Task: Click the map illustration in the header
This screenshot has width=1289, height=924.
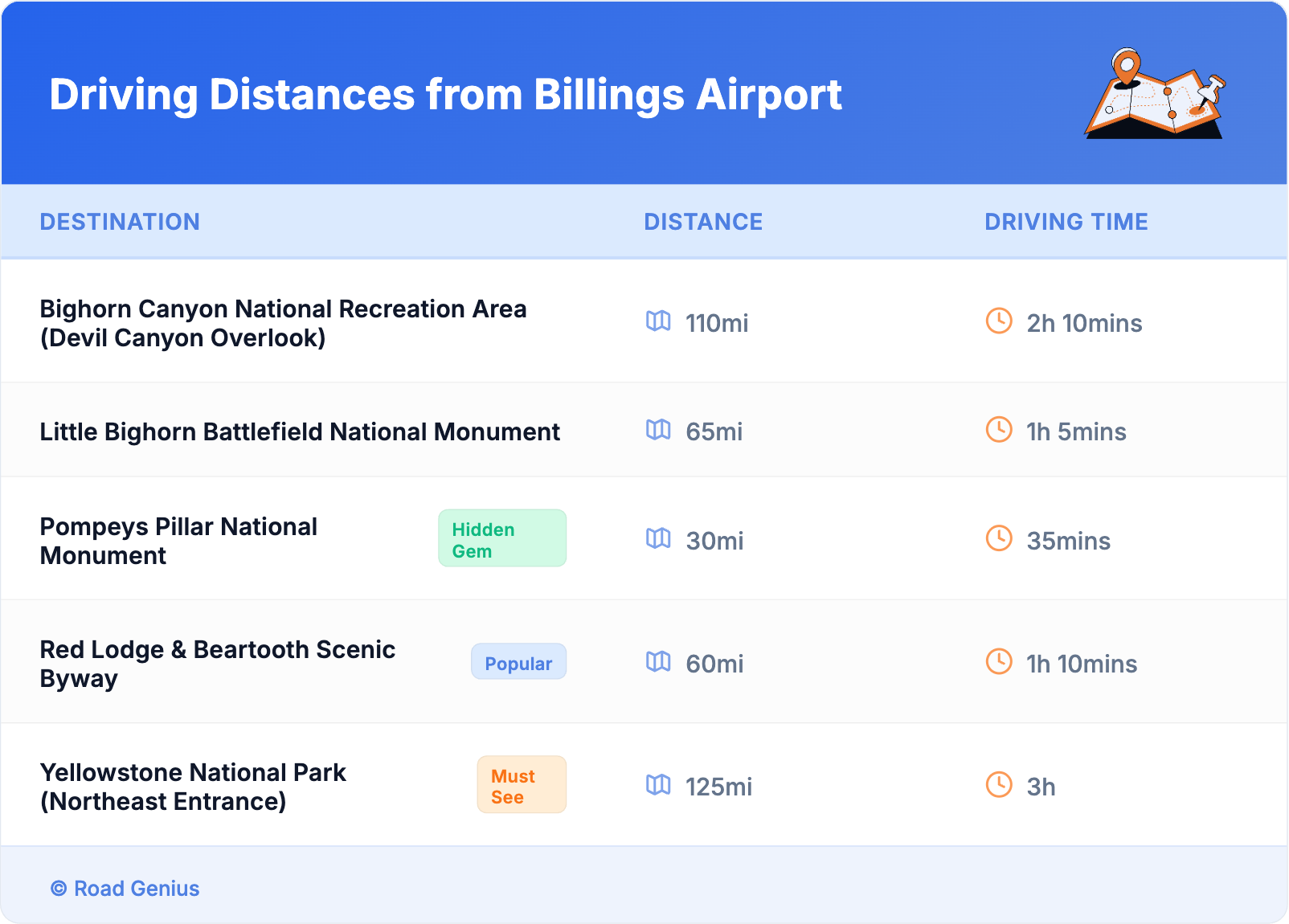Action: [1155, 95]
